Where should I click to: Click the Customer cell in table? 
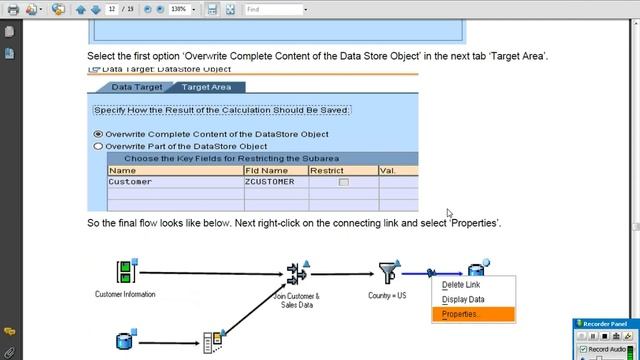[176, 182]
